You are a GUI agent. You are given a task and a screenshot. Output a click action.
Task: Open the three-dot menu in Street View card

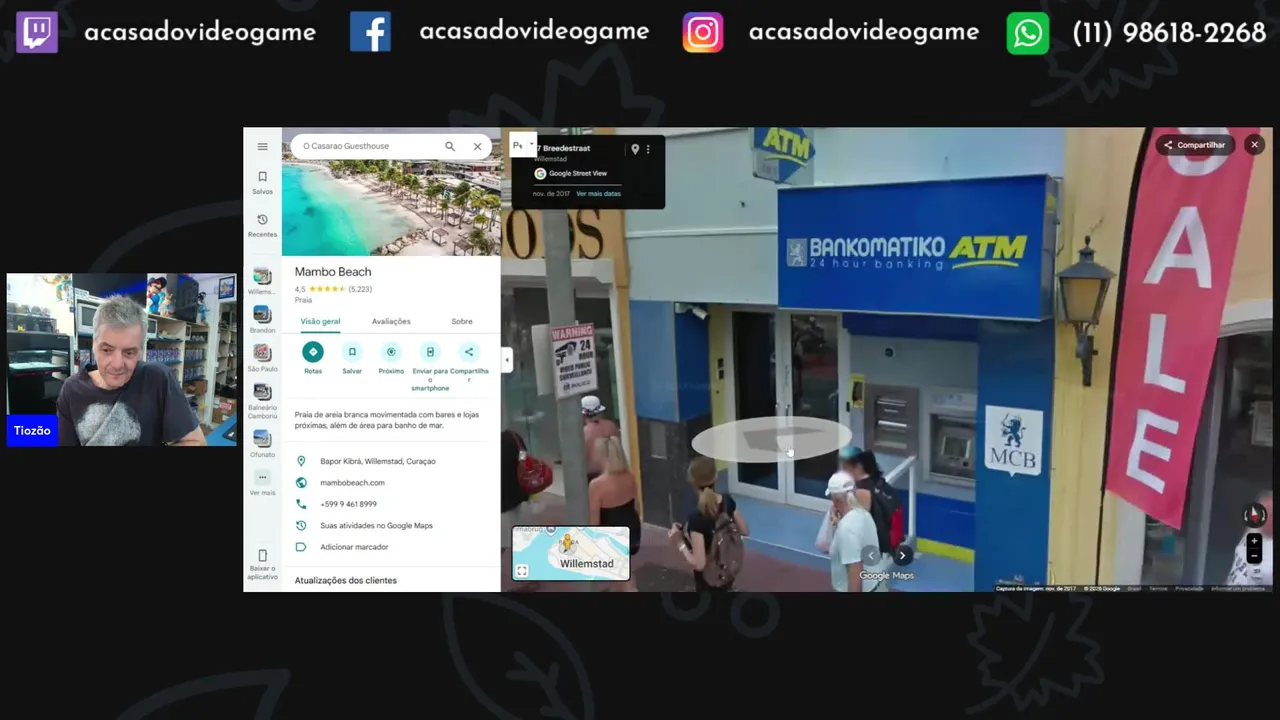tap(648, 149)
